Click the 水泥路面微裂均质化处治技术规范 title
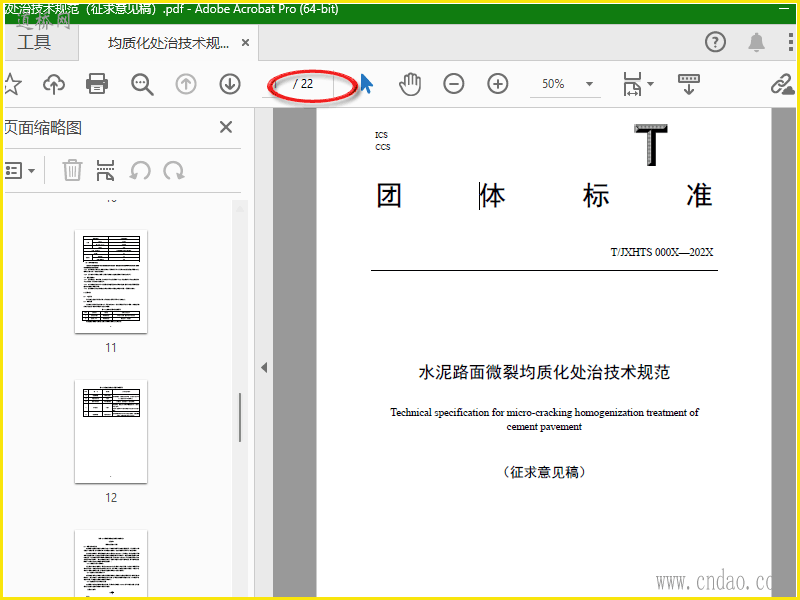 tap(544, 372)
